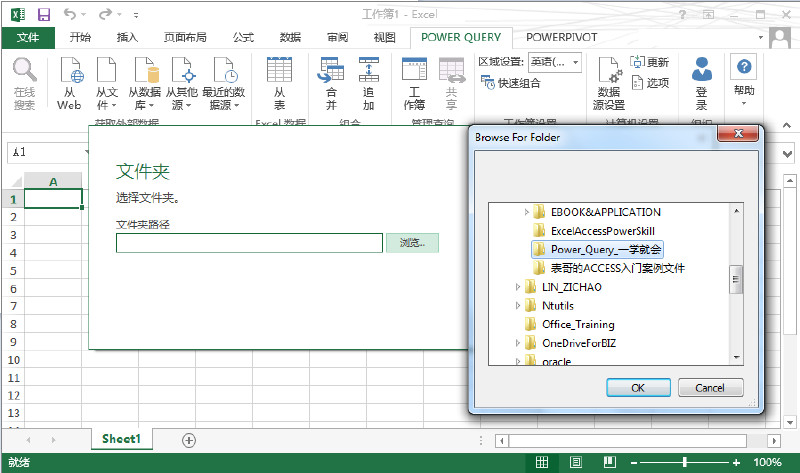
Task: Switch to Page Layout view in status bar
Action: pyautogui.click(x=576, y=462)
